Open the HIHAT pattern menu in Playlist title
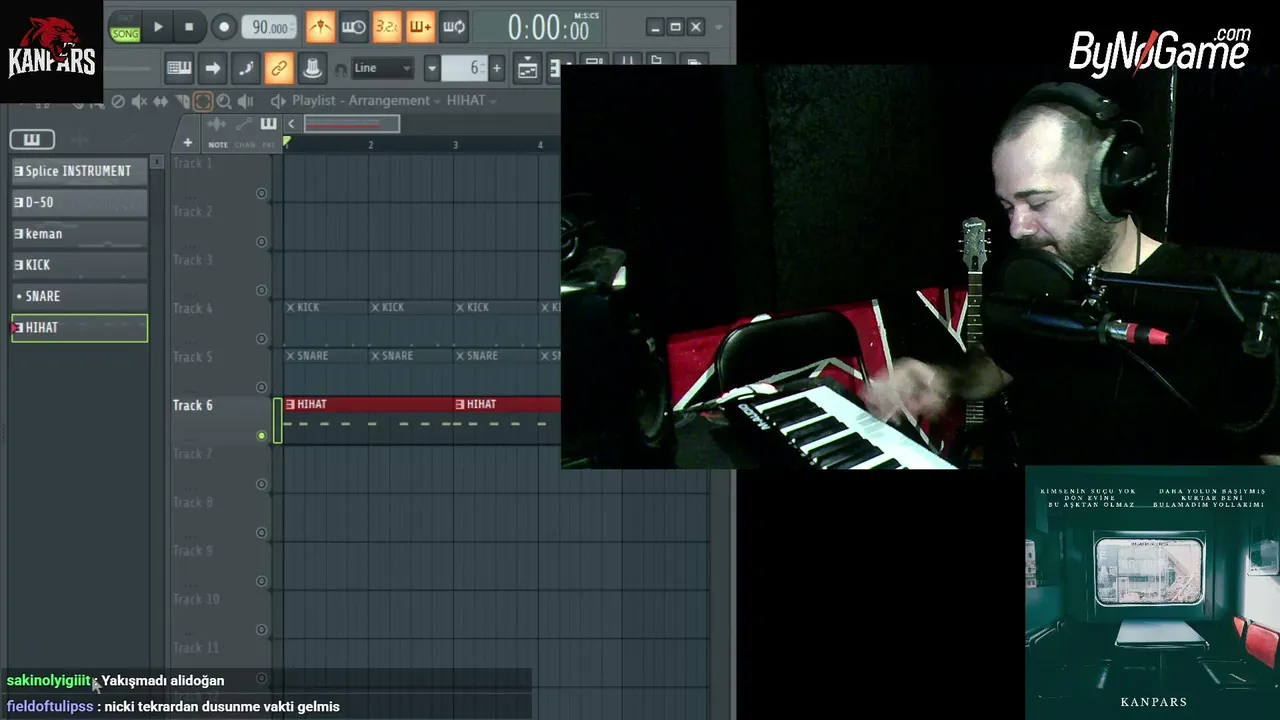This screenshot has height=720, width=1280. [x=472, y=101]
